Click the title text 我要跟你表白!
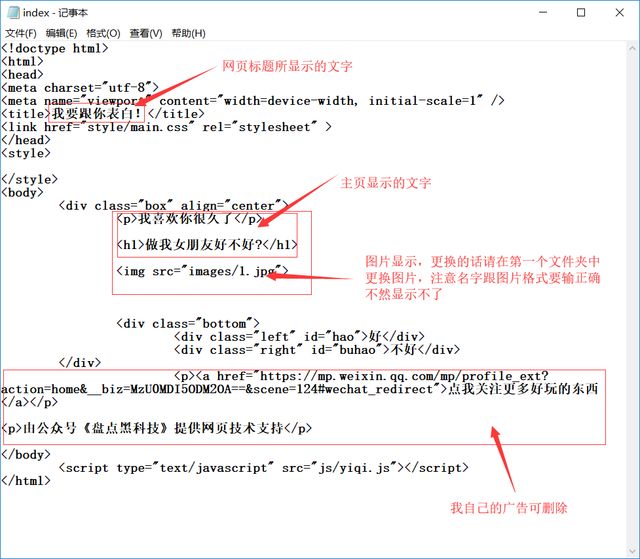This screenshot has height=559, width=640. pyautogui.click(x=99, y=113)
